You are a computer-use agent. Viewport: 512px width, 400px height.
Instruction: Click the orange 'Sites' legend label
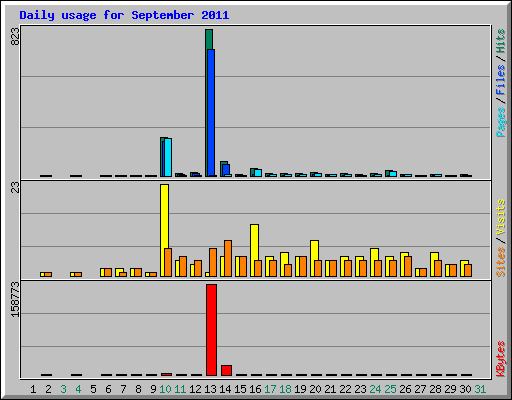[501, 262]
